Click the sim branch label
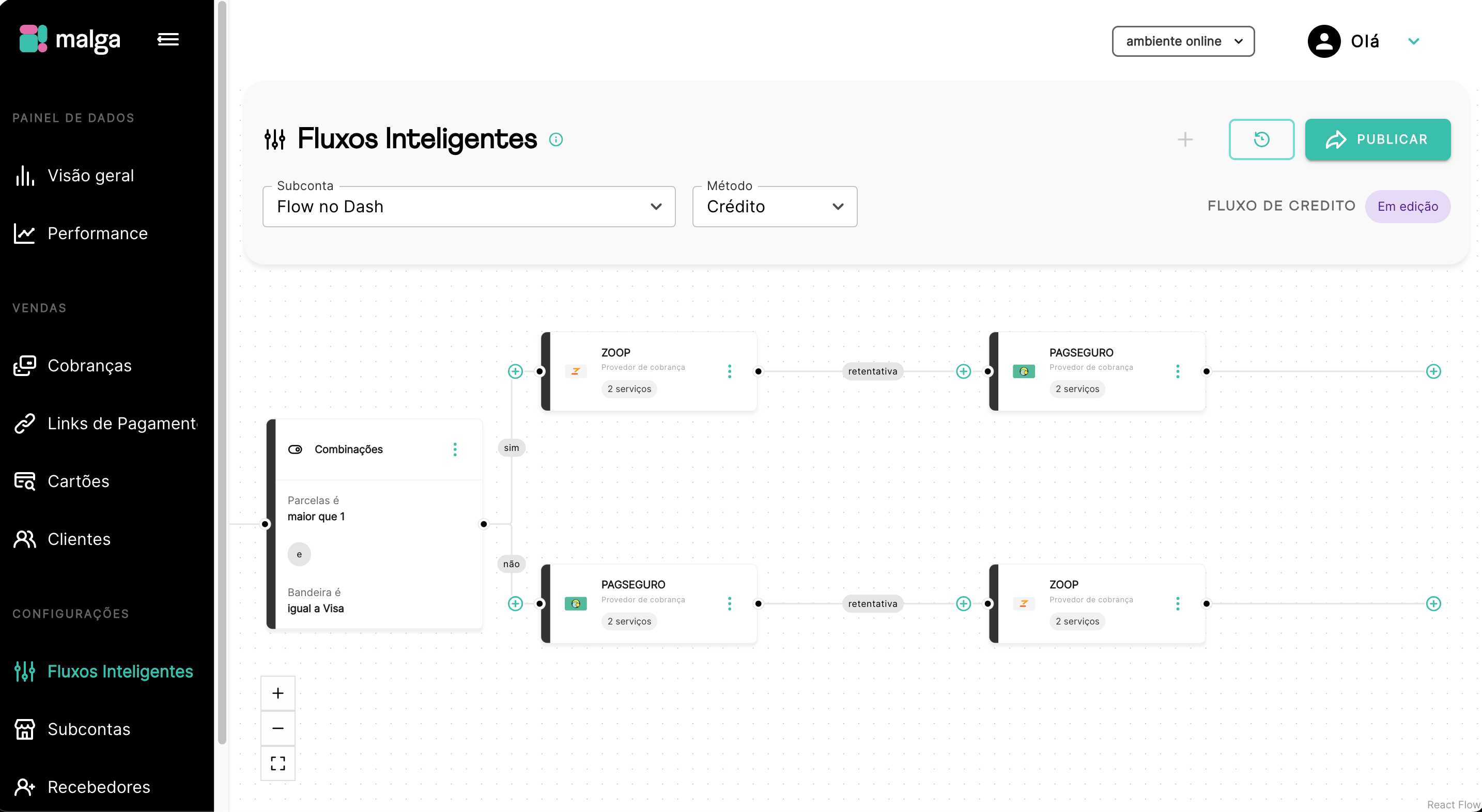Image resolution: width=1482 pixels, height=812 pixels. tap(511, 447)
